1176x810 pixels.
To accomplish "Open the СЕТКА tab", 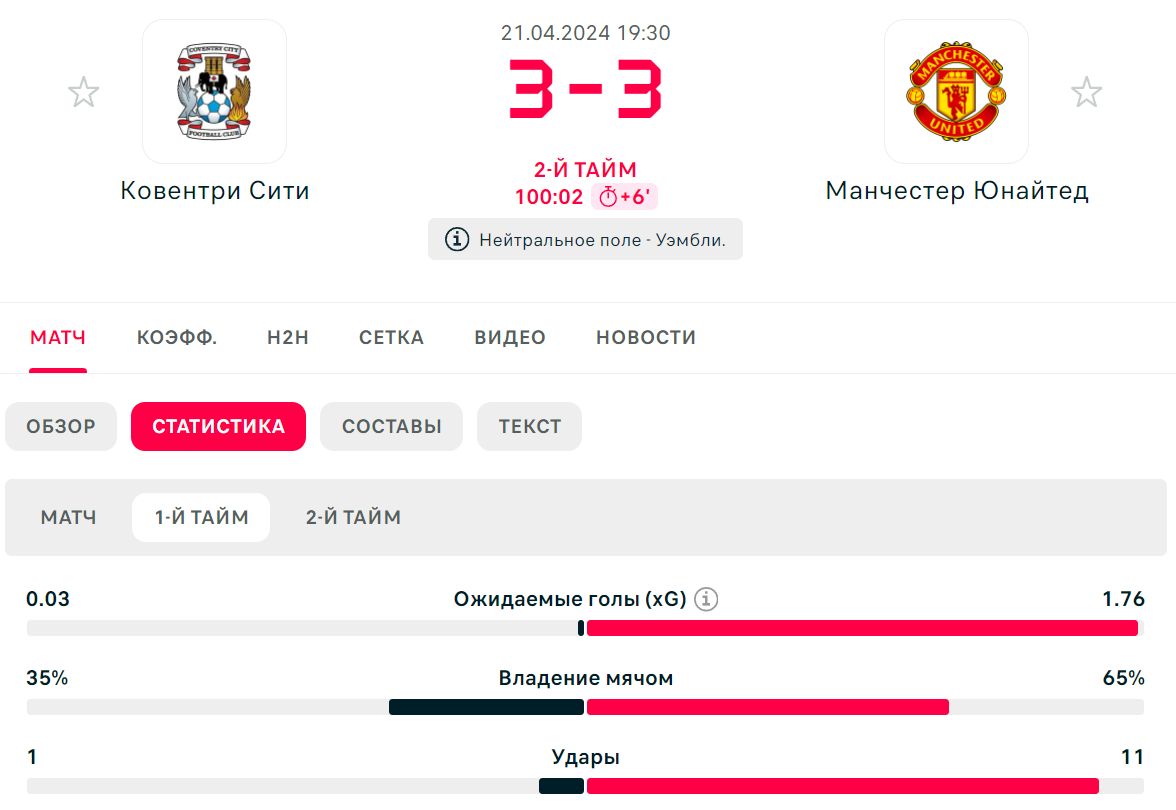I will coord(392,338).
